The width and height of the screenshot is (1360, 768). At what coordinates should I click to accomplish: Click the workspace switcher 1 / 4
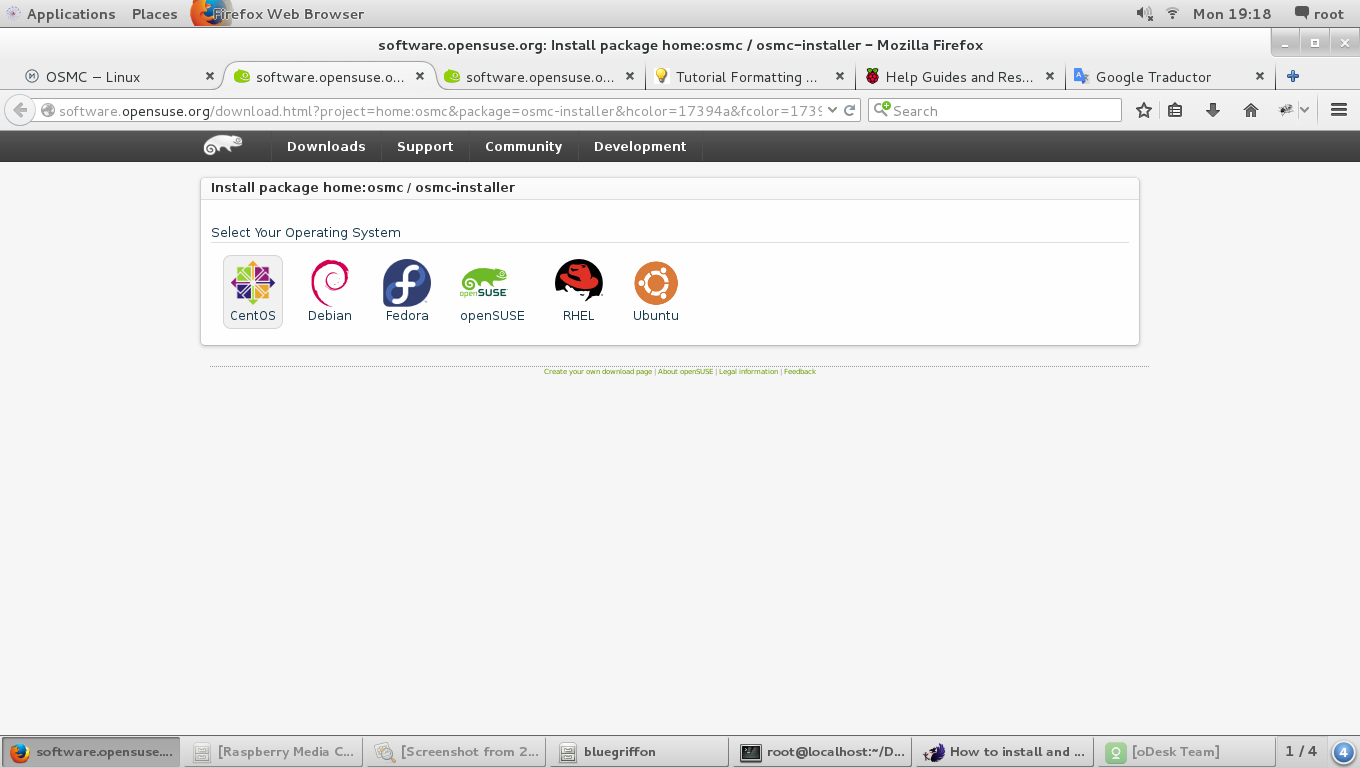[x=1301, y=751]
